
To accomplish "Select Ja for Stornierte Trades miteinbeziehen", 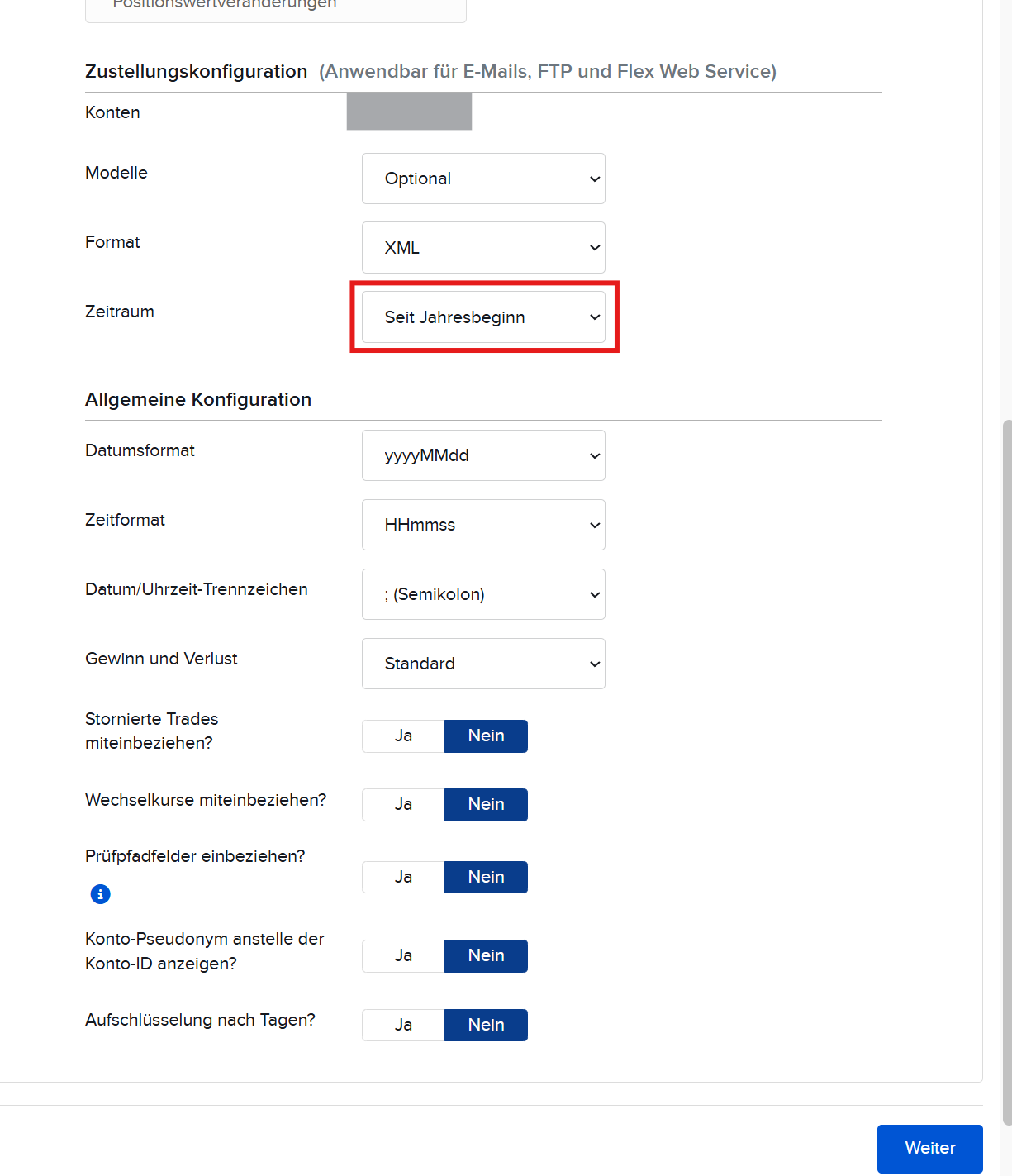I will pos(403,736).
